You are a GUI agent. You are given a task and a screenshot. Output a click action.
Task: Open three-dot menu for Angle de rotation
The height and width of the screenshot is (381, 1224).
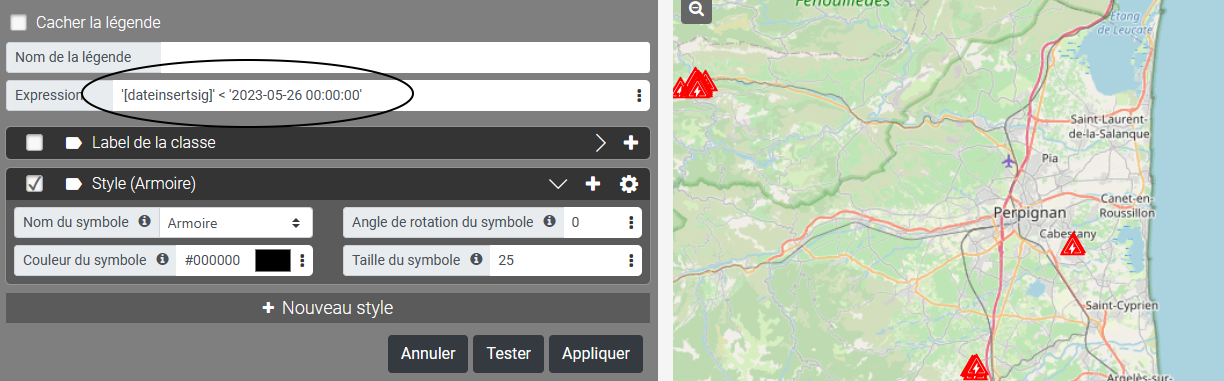632,222
